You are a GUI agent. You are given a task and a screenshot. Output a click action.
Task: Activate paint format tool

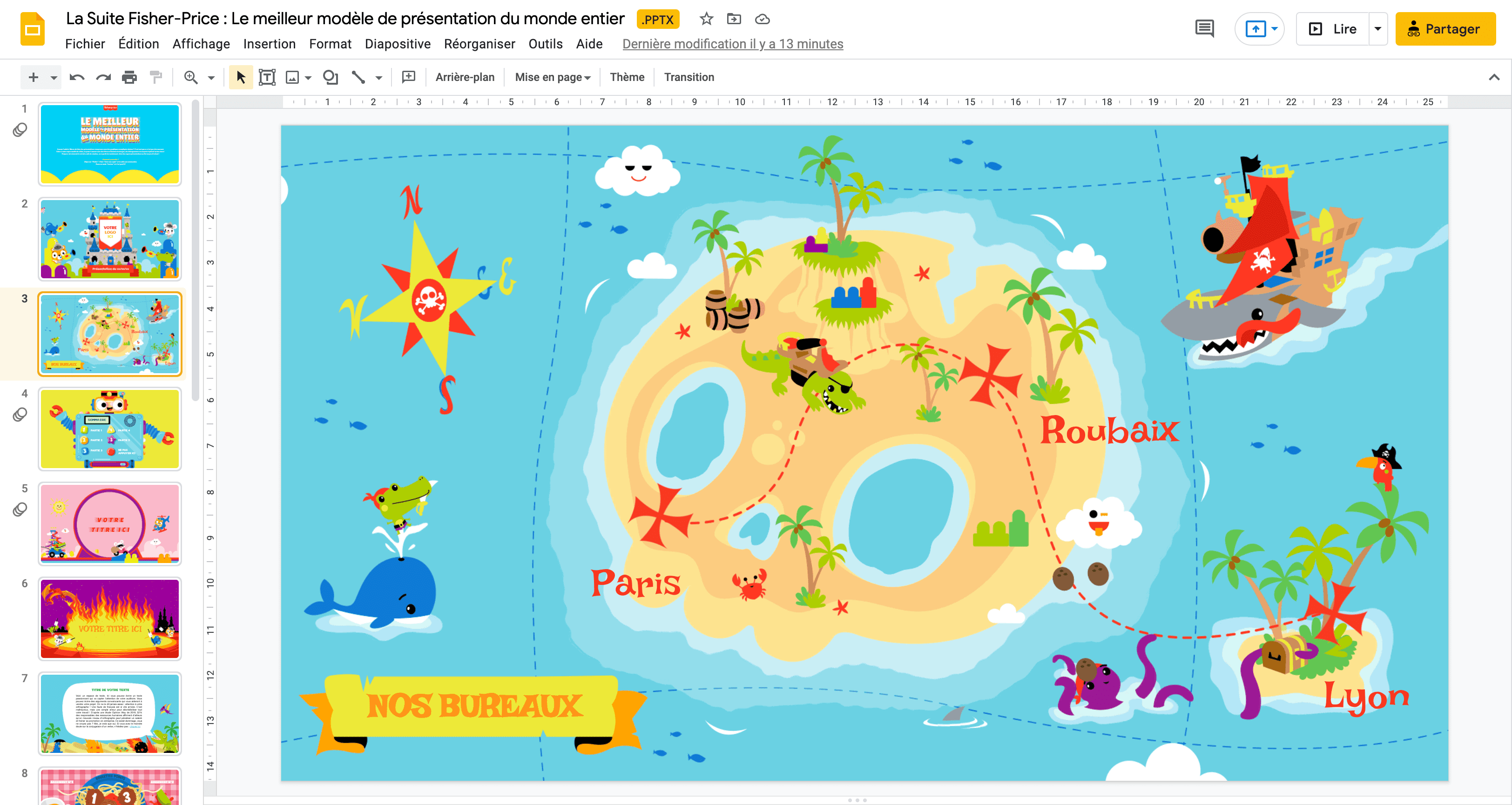155,77
